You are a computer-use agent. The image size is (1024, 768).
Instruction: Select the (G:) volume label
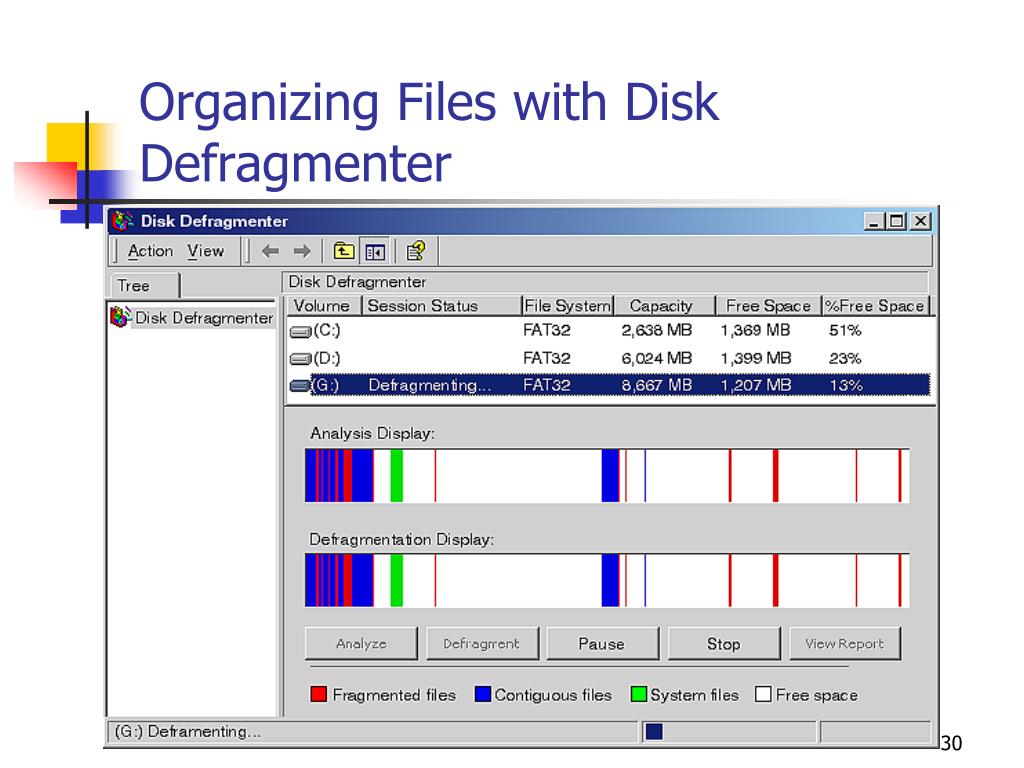pos(325,385)
